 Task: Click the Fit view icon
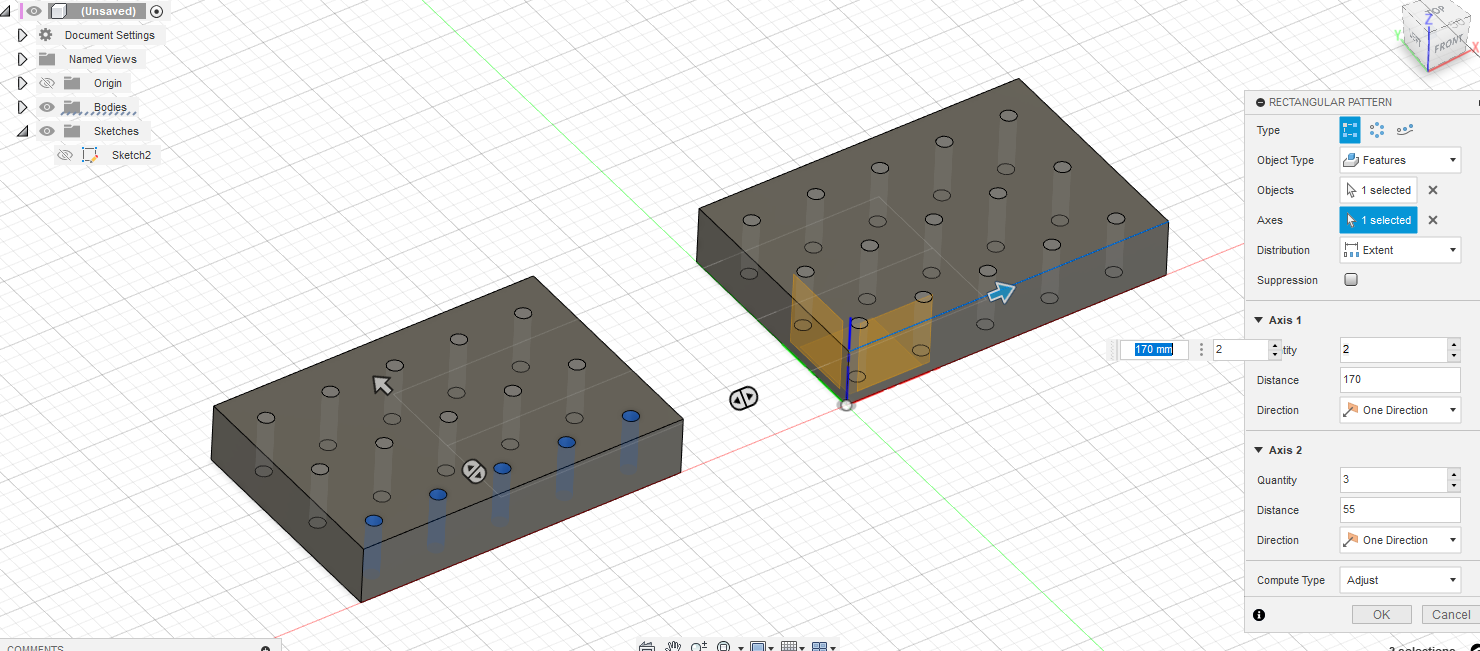tap(723, 645)
